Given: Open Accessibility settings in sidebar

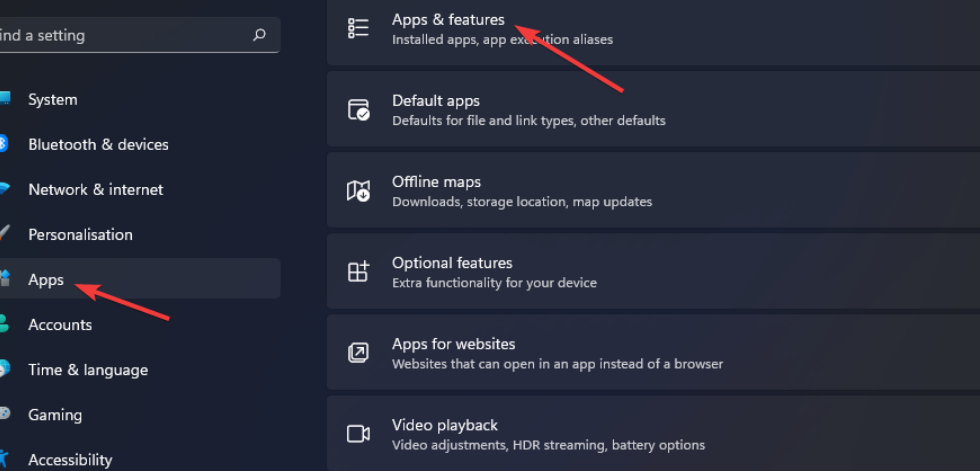Looking at the screenshot, I should click(x=70, y=460).
